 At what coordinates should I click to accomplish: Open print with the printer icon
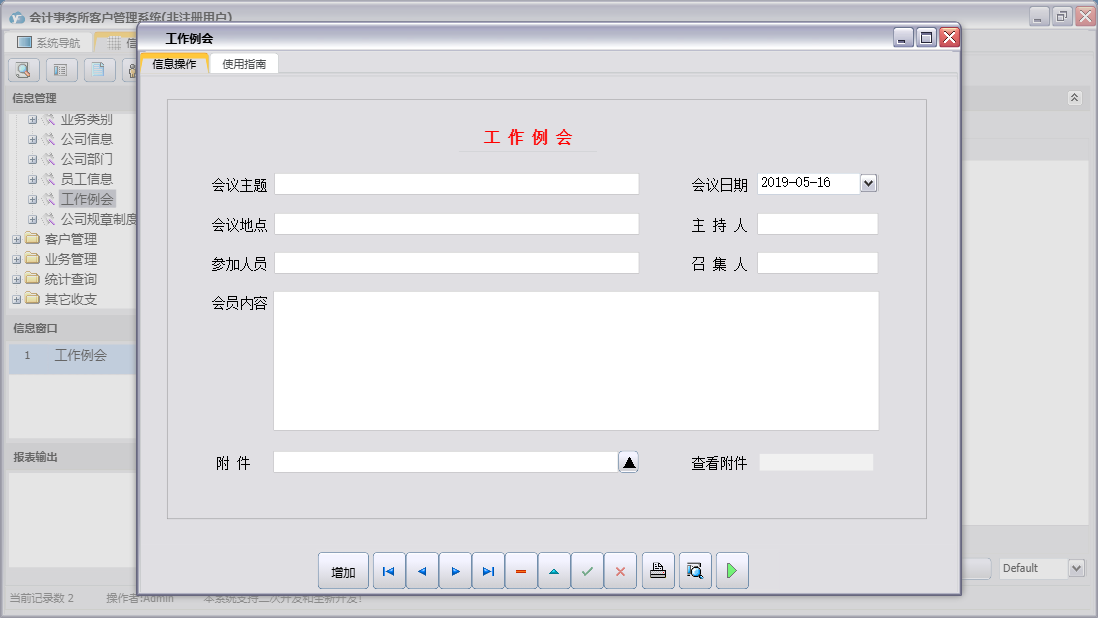click(657, 570)
